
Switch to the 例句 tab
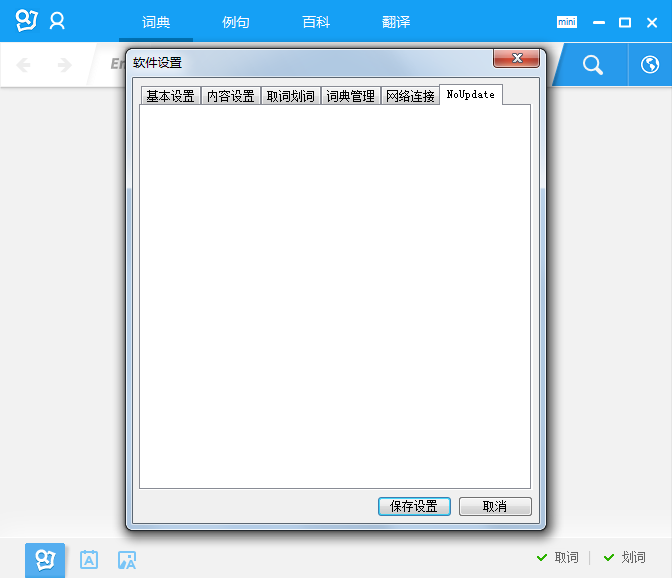236,22
